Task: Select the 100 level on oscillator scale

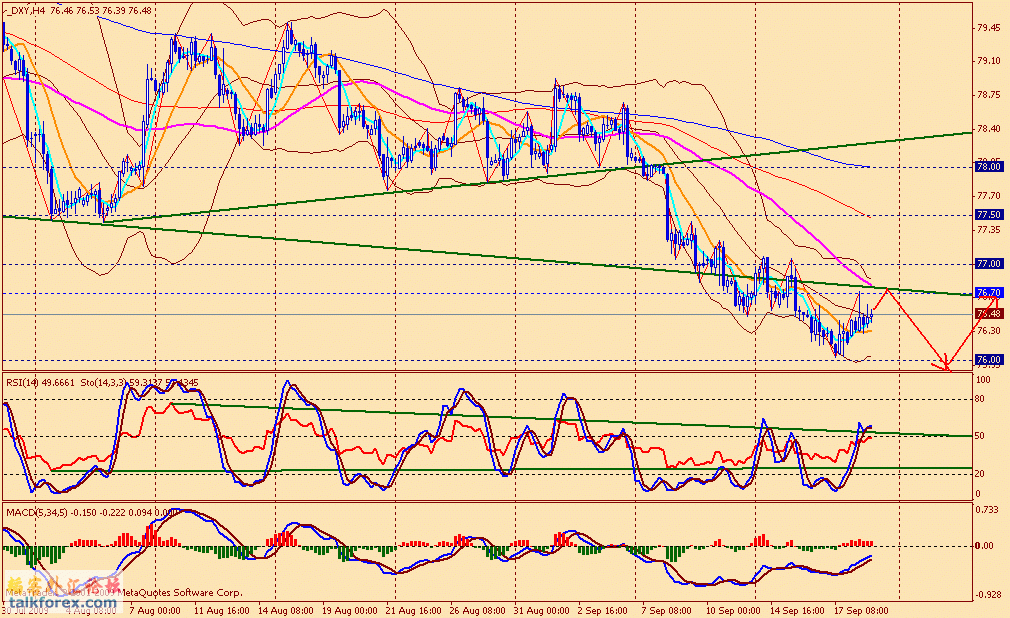Action: 983,380
